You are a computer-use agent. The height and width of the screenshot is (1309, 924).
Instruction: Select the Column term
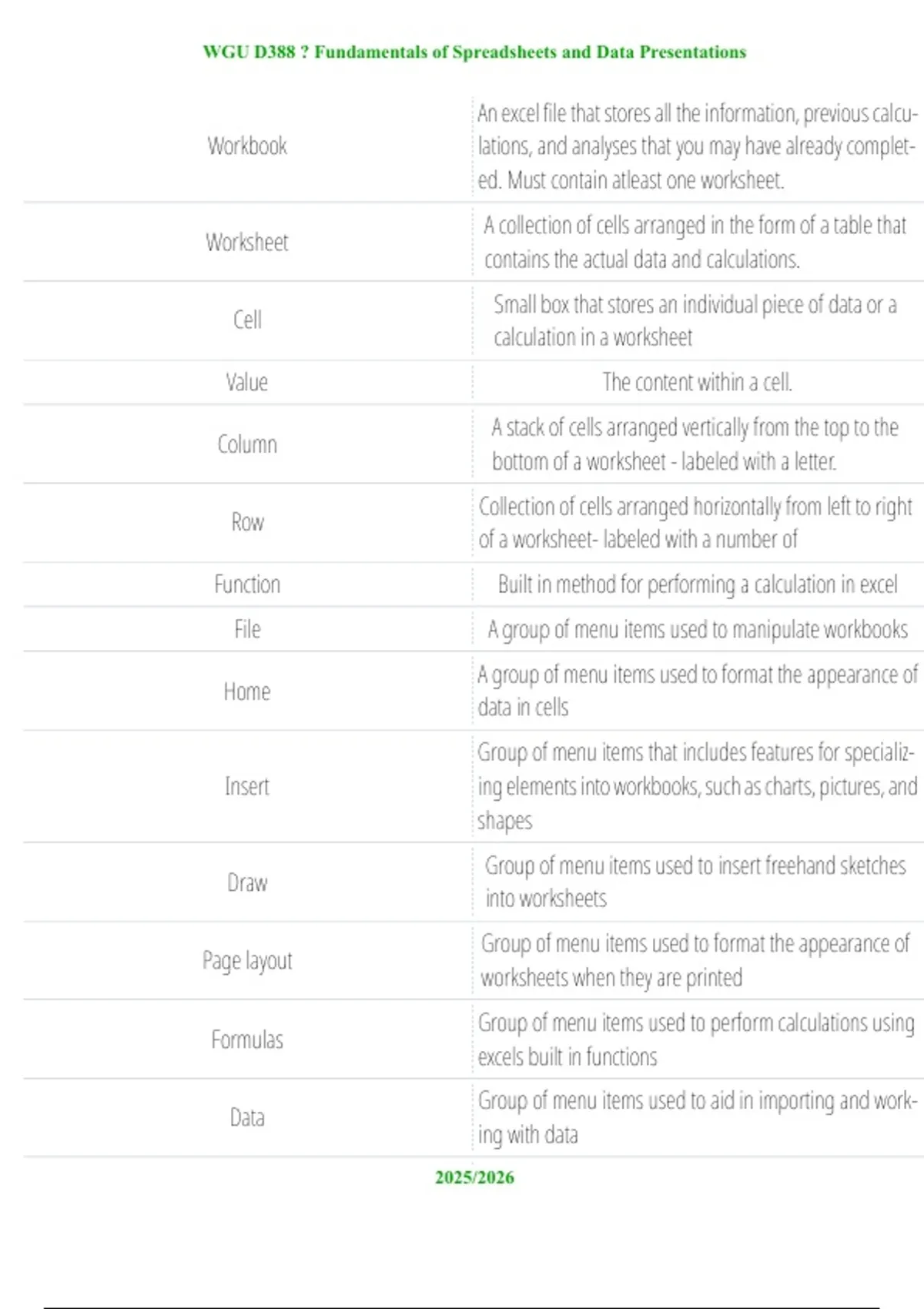pyautogui.click(x=247, y=444)
